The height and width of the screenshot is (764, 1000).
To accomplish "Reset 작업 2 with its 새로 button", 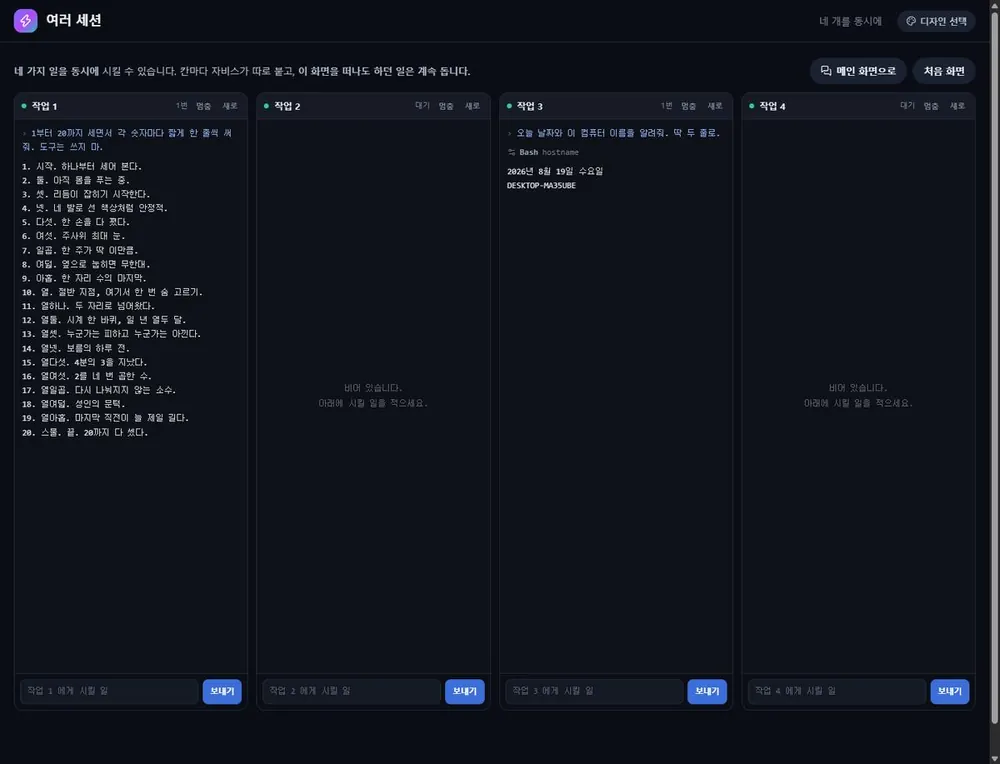I will click(x=472, y=106).
